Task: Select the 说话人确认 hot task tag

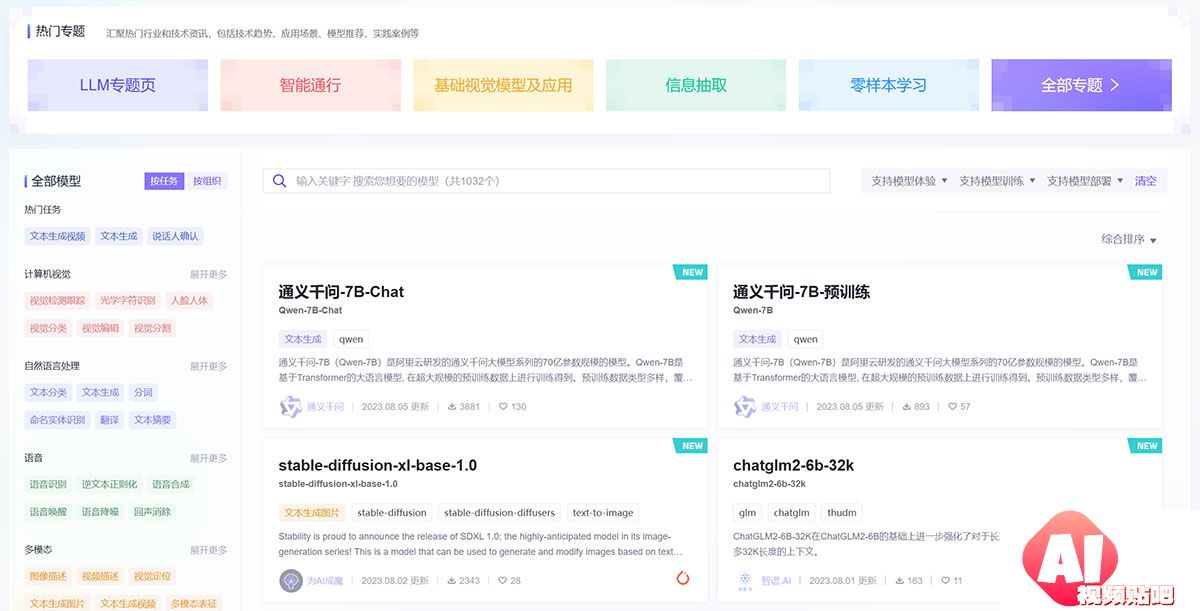Action: [x=176, y=236]
